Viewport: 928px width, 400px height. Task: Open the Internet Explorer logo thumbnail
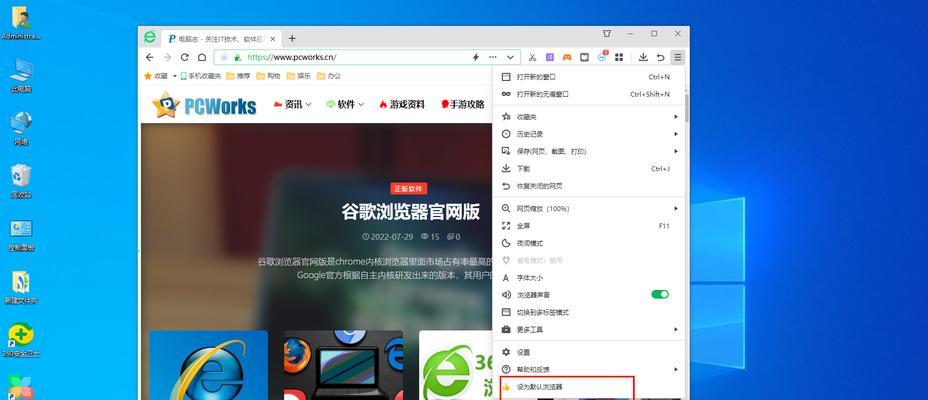tap(208, 365)
